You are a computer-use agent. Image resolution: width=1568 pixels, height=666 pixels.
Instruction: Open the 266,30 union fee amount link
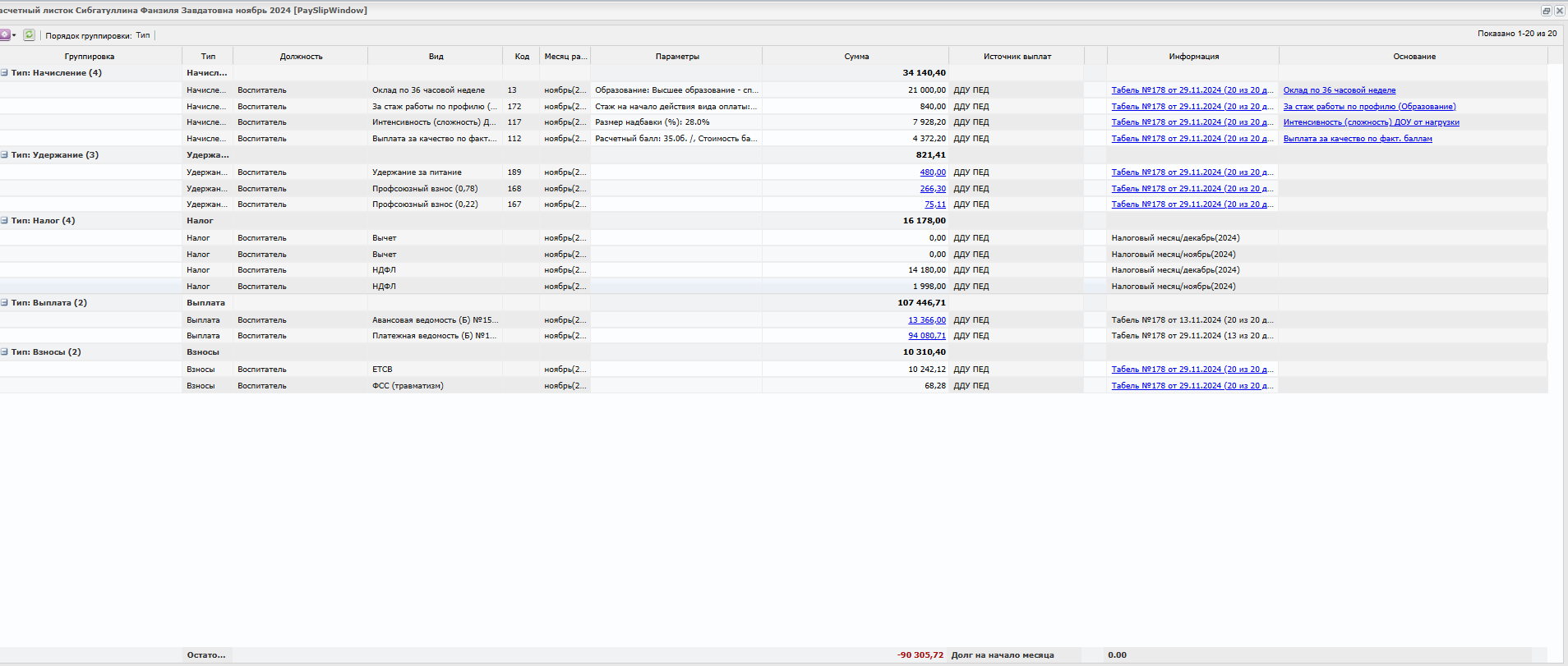(933, 189)
